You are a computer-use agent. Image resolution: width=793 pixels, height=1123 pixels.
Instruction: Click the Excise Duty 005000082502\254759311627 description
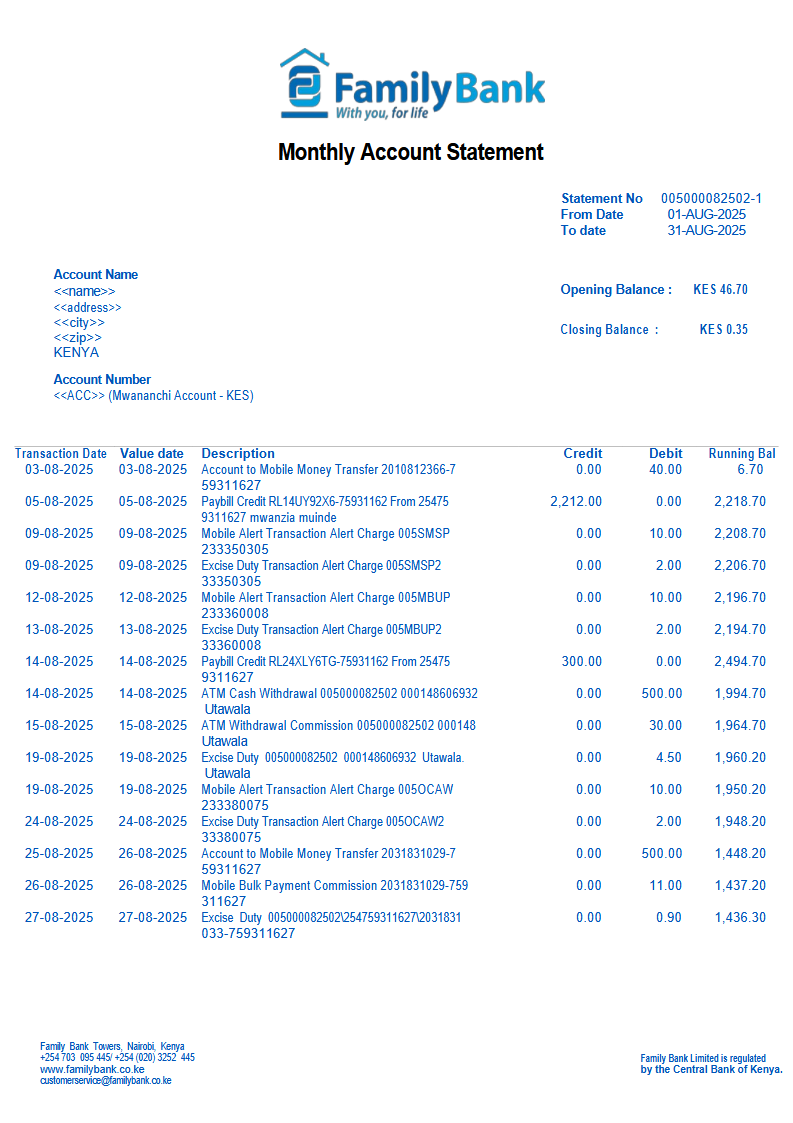(x=331, y=925)
